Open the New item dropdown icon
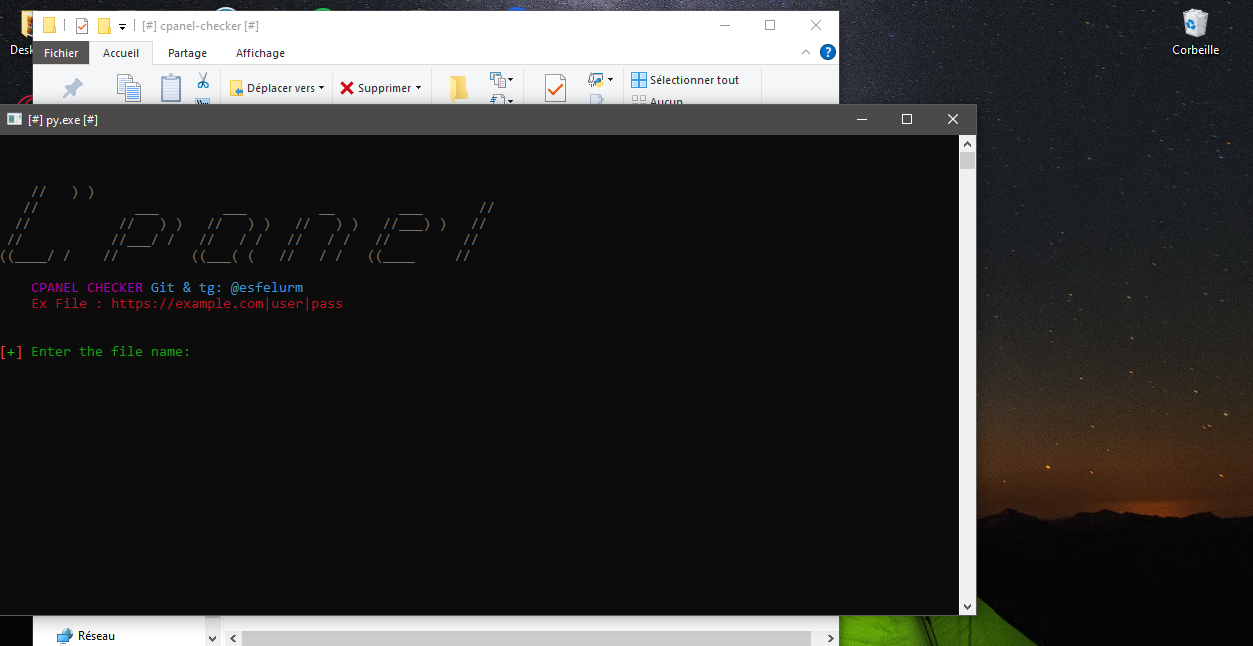 coord(501,79)
